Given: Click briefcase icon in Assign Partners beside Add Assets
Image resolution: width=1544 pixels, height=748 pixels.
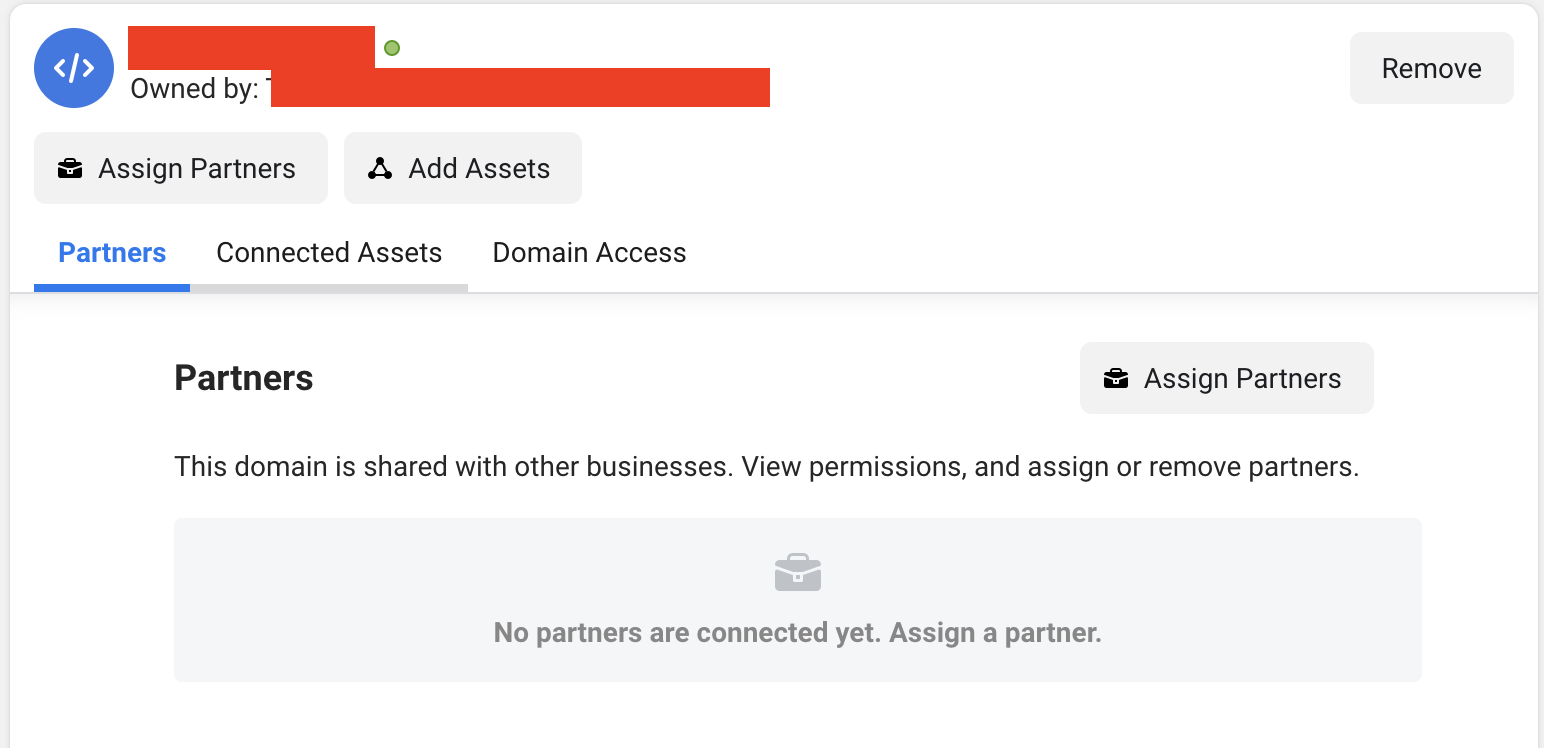Looking at the screenshot, I should coord(70,169).
